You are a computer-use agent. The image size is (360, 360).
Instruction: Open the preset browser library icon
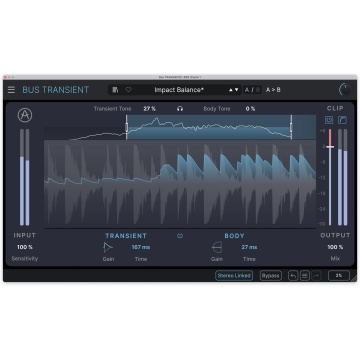coord(115,90)
